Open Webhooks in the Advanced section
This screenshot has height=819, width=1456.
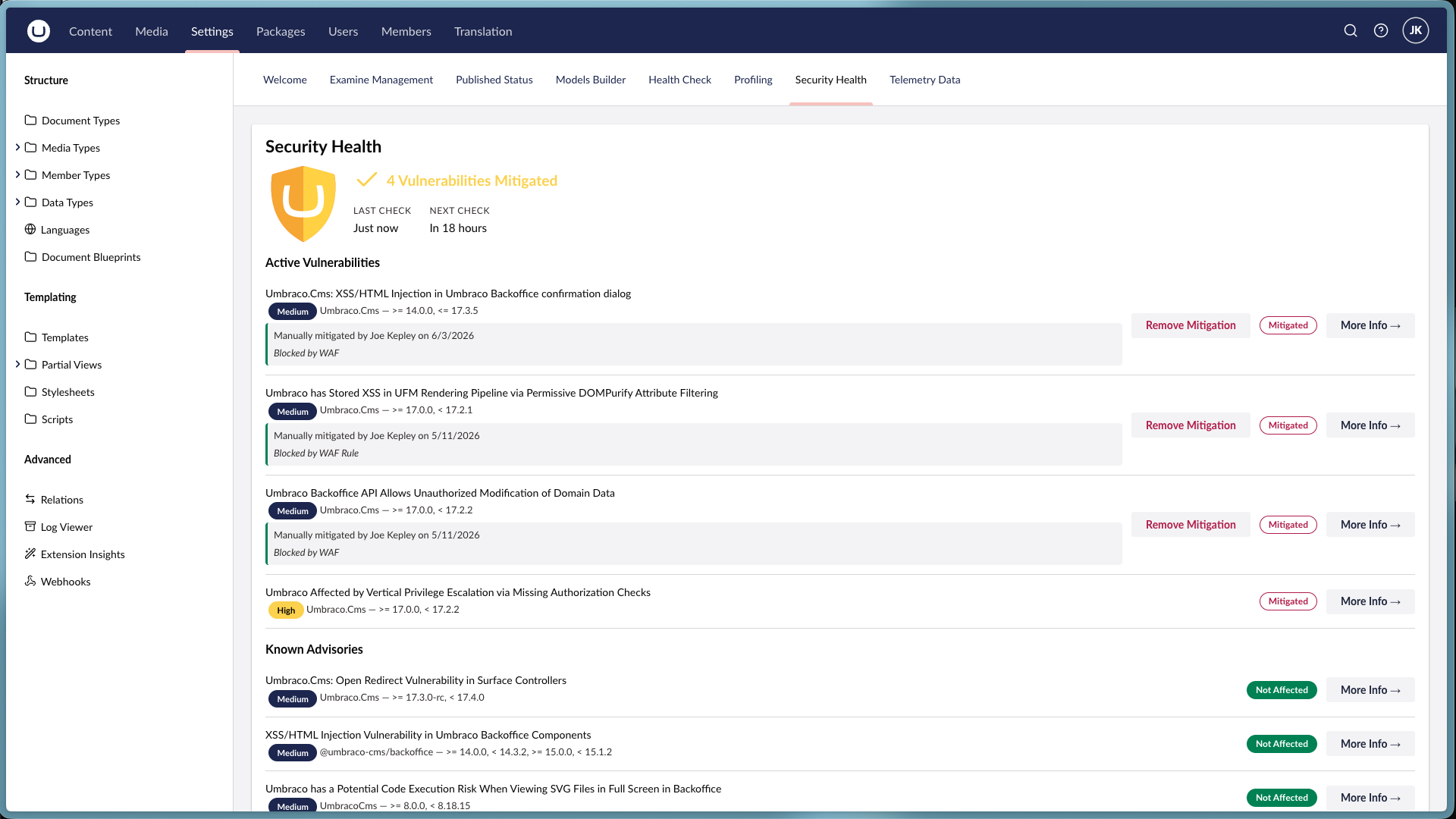[x=65, y=582]
